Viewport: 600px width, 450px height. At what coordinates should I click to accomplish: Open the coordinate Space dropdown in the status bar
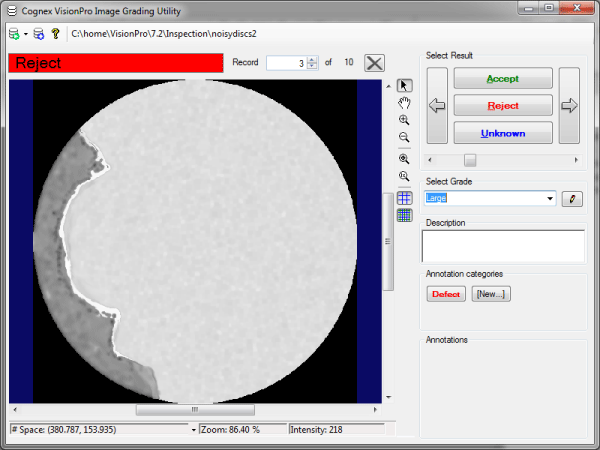point(192,429)
